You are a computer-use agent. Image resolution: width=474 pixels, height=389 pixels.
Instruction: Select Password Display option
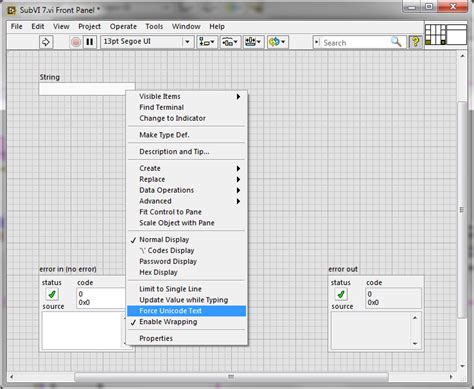[x=187, y=262]
